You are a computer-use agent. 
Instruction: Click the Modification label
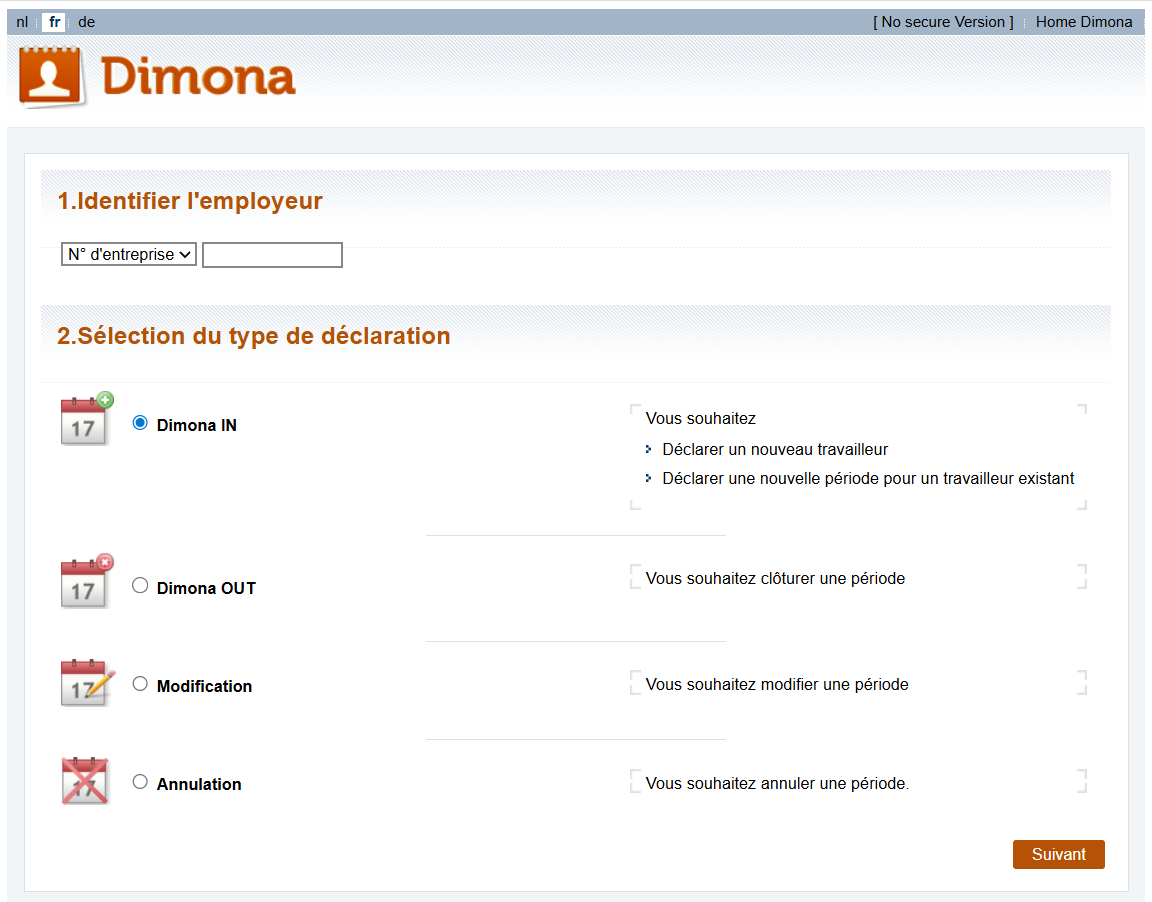pyautogui.click(x=204, y=686)
